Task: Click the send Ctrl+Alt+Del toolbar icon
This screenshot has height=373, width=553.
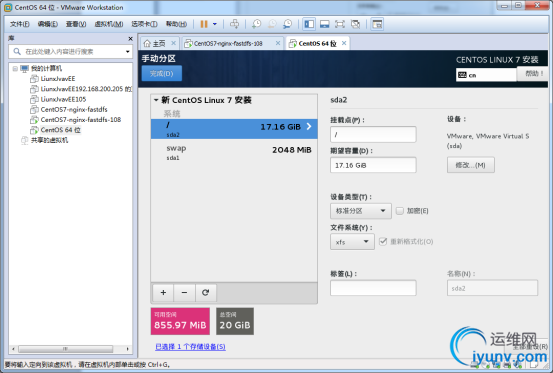Action: tap(234, 24)
